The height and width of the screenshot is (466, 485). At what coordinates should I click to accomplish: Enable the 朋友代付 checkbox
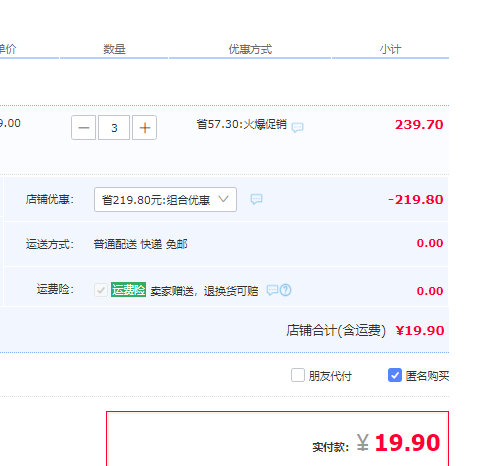pos(298,375)
